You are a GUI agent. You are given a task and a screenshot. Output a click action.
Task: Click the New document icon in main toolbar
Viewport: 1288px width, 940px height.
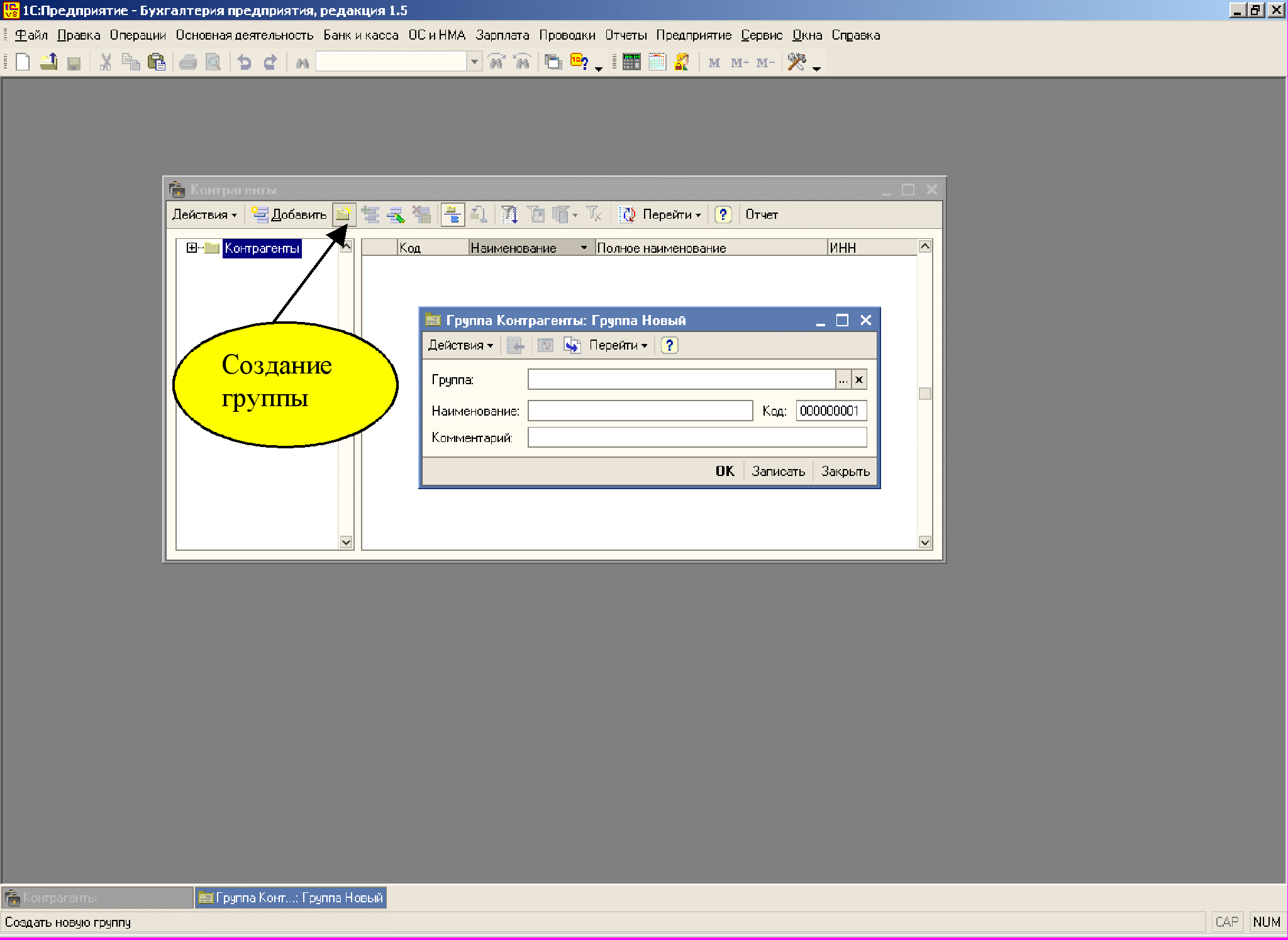click(23, 62)
